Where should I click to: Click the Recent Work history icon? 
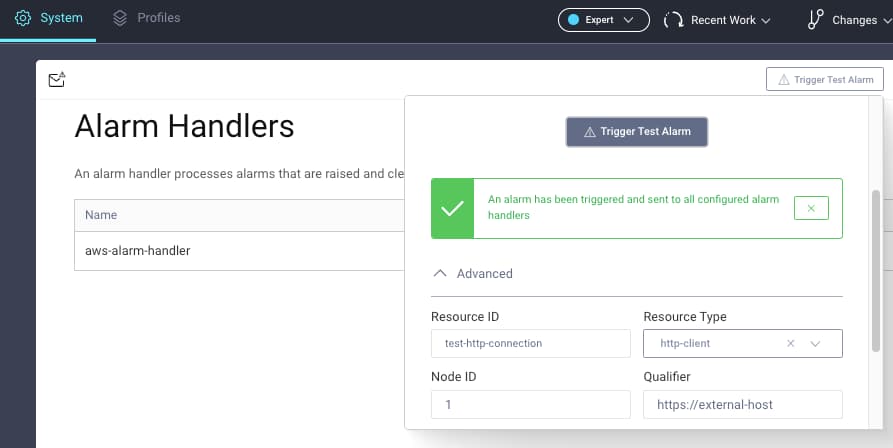[x=673, y=20]
